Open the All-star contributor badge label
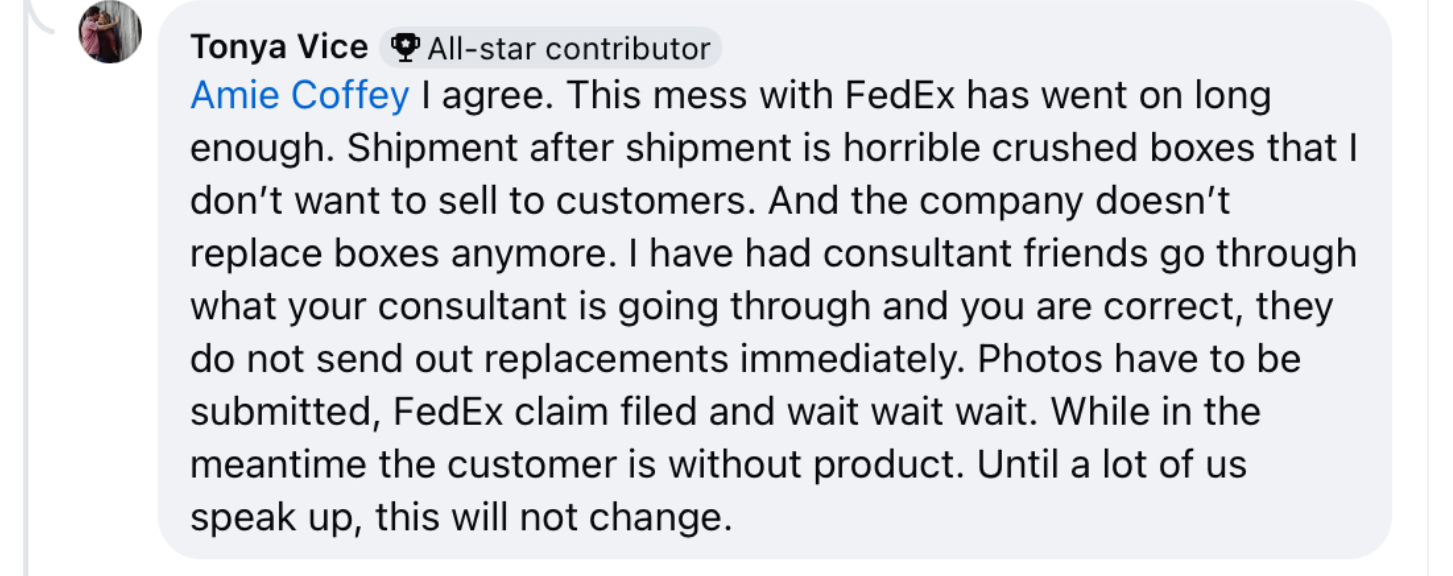This screenshot has width=1453, height=576. click(x=551, y=47)
